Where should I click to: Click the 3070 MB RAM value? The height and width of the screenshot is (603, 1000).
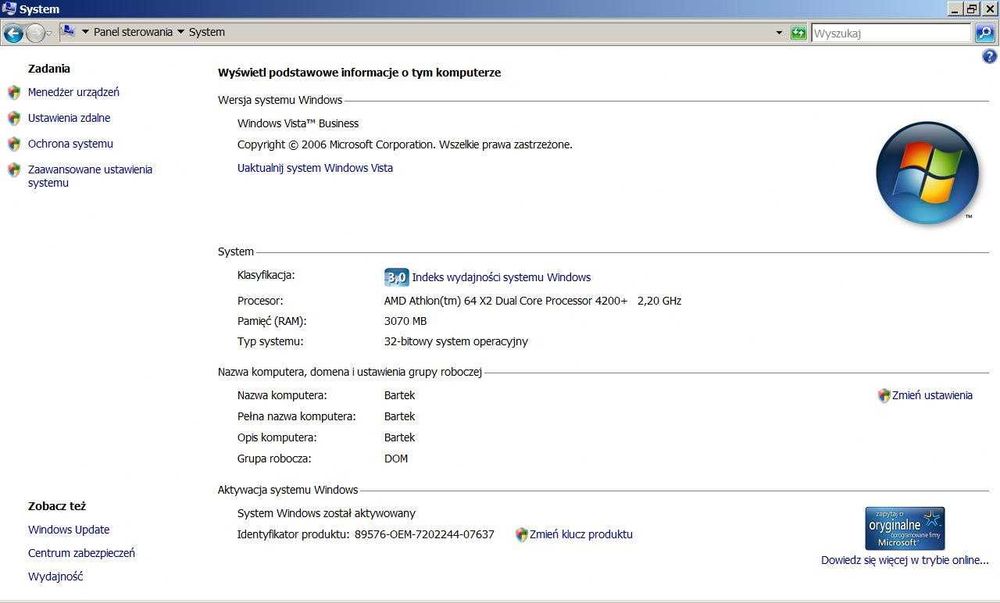point(405,321)
